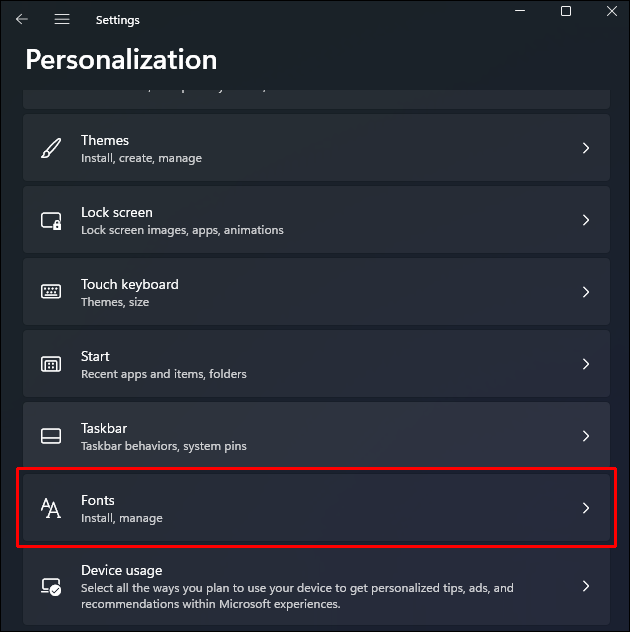
Task: Expand the Lock screen chevron
Action: (x=586, y=220)
